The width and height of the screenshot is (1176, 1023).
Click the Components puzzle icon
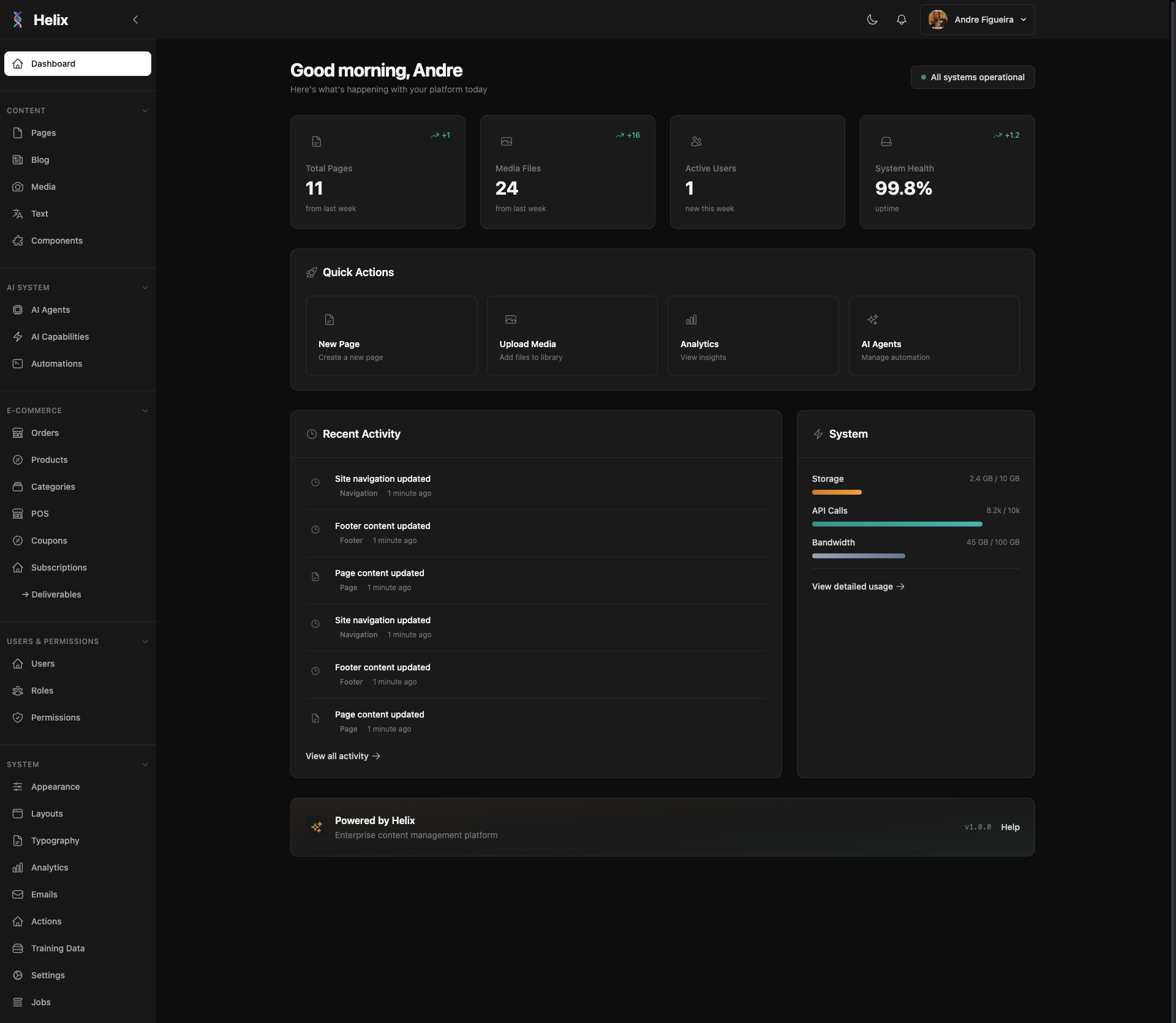(18, 241)
